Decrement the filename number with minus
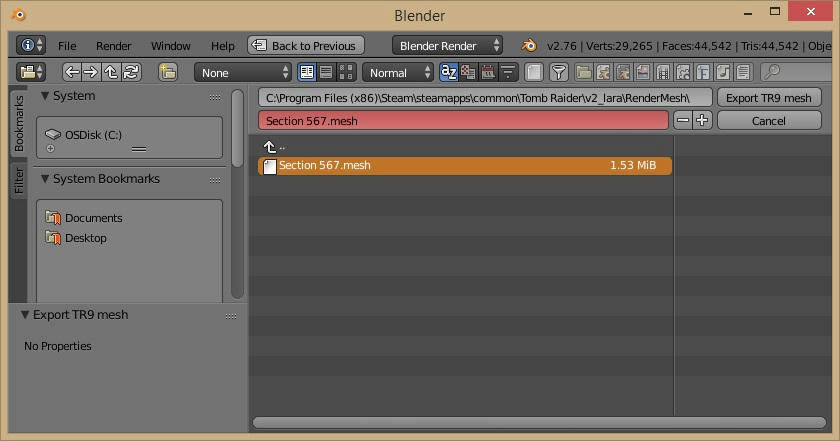This screenshot has height=441, width=840. pos(682,121)
